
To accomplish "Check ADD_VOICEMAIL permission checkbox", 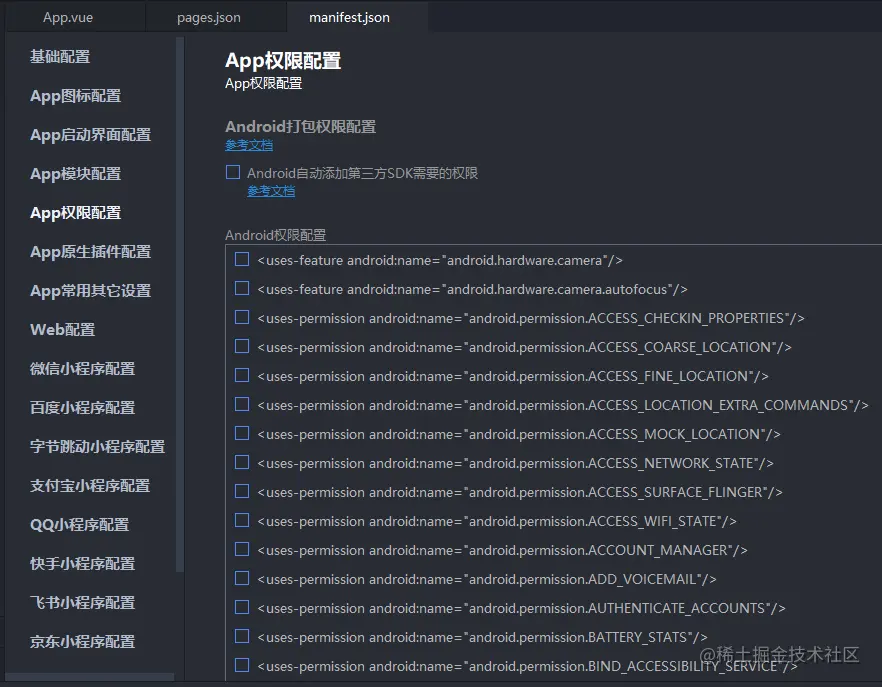I will click(242, 578).
